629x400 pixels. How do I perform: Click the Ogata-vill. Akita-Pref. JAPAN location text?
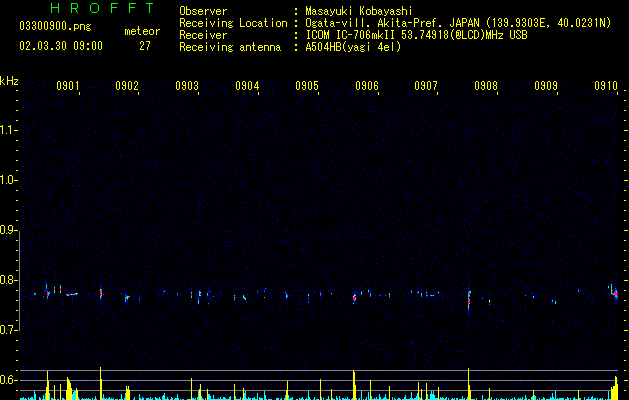pos(458,23)
